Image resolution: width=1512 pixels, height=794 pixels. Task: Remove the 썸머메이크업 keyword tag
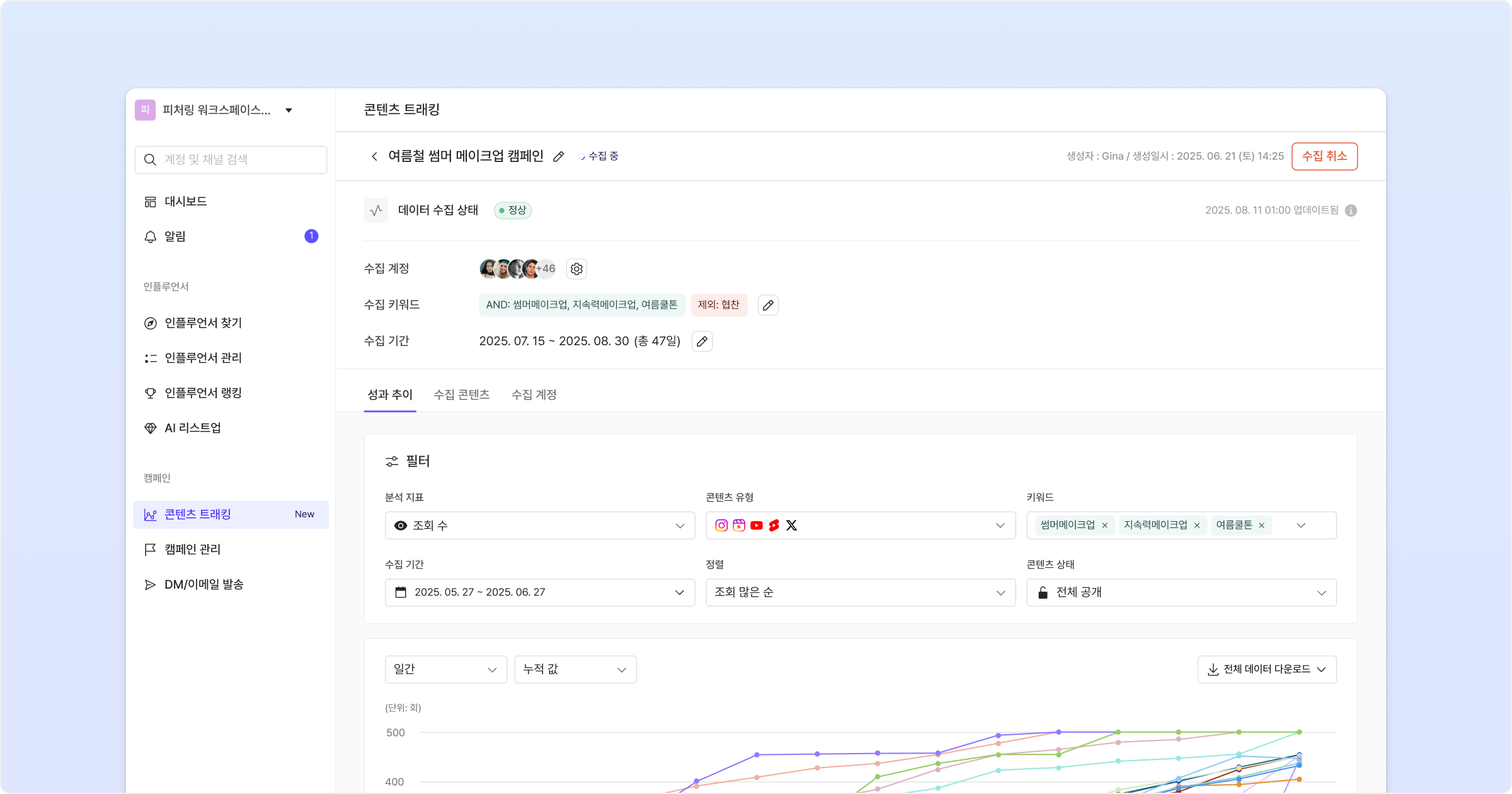point(1104,526)
